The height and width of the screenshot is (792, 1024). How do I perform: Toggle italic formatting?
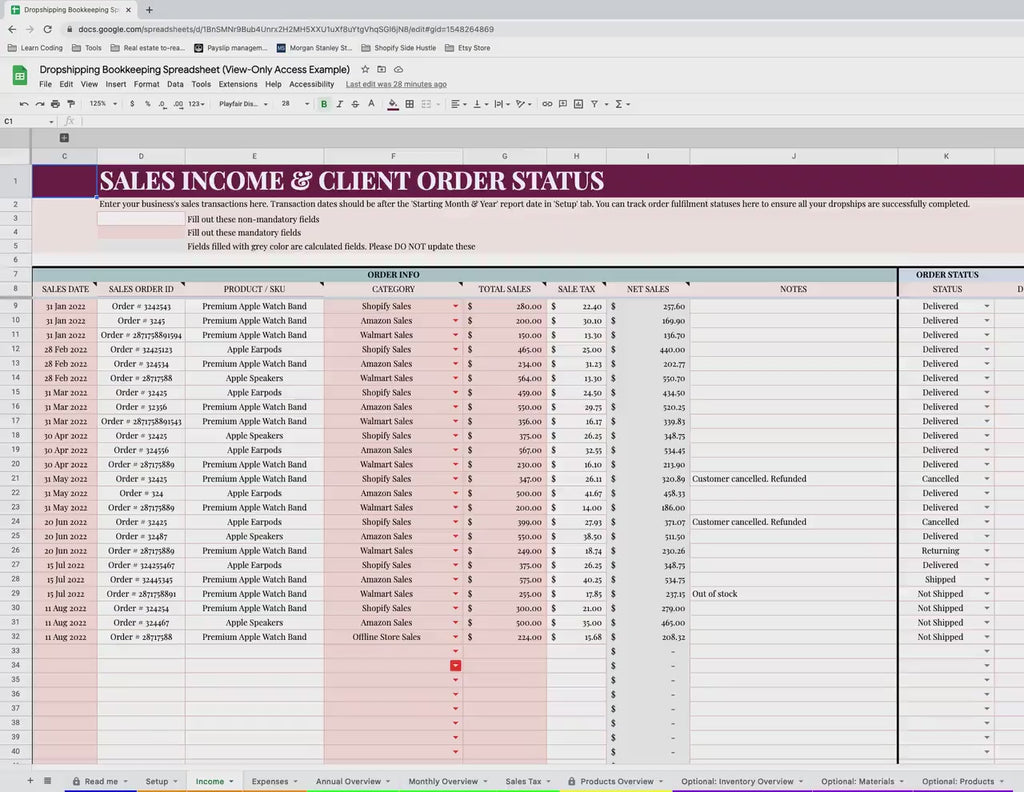coord(339,104)
